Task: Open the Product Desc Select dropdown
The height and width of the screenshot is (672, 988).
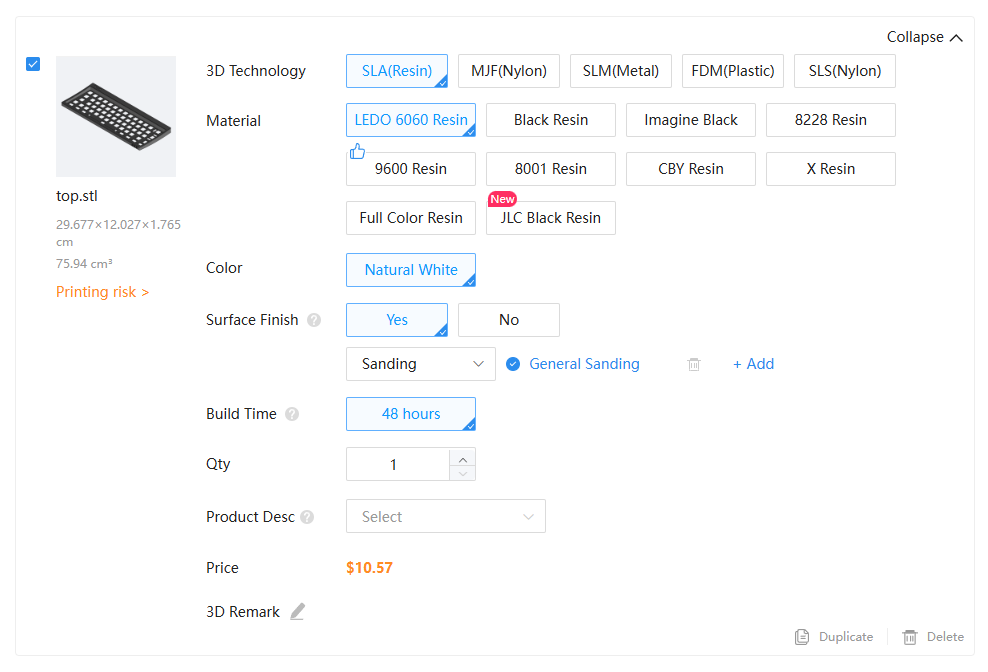Action: tap(445, 516)
